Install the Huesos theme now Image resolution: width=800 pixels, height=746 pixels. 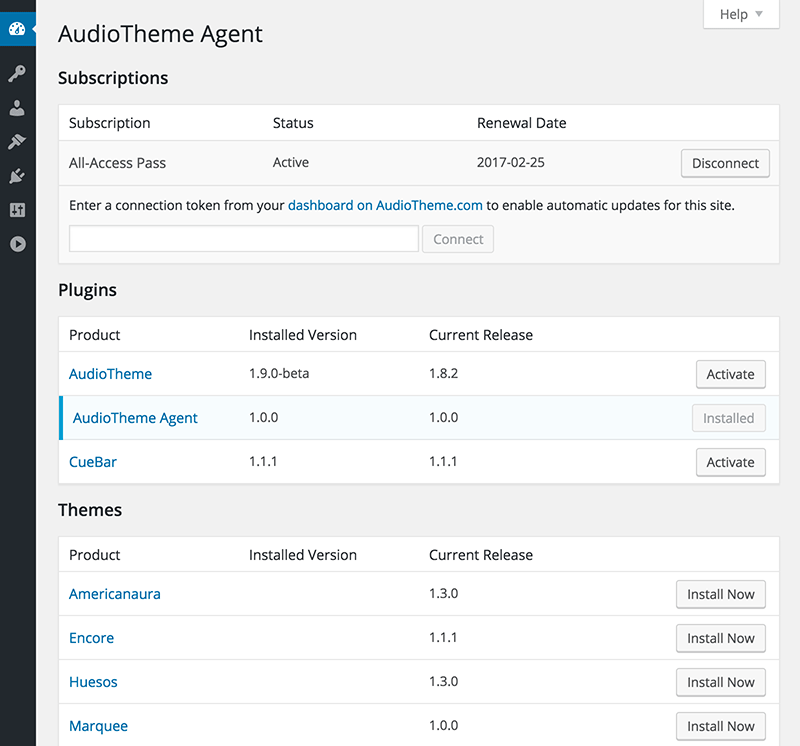720,682
